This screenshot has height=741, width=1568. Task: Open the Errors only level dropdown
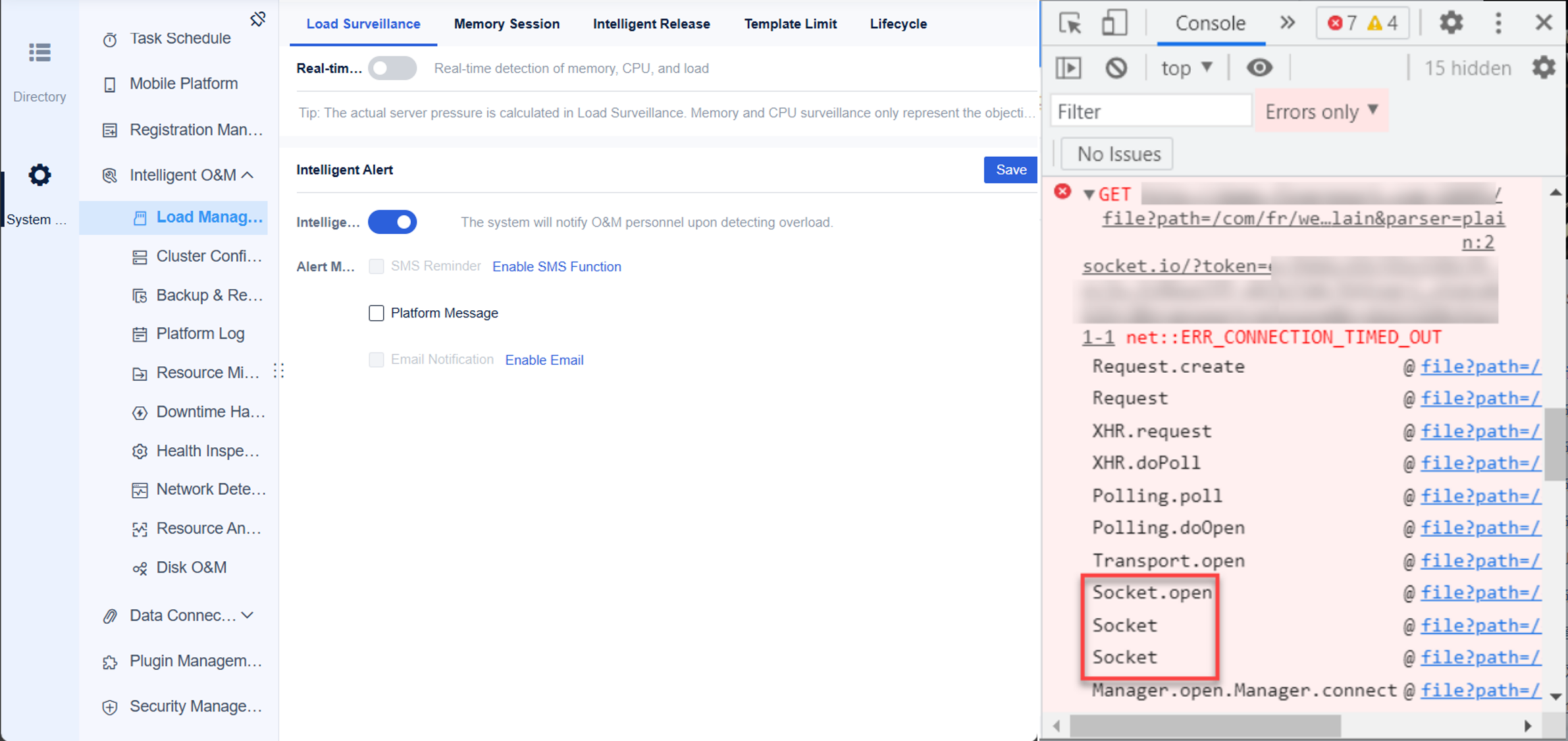(x=1321, y=111)
